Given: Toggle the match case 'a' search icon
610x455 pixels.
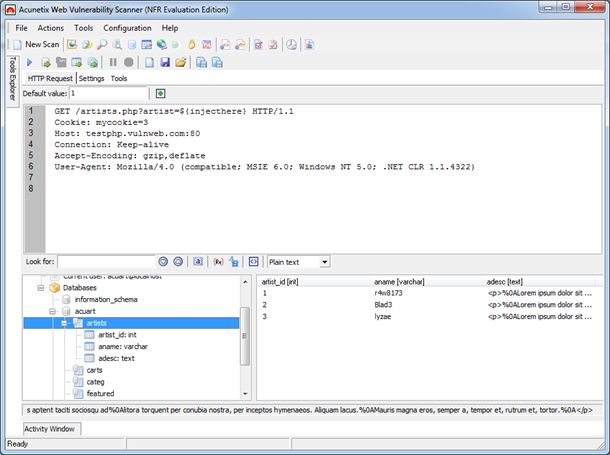Looking at the screenshot, I should (x=198, y=262).
